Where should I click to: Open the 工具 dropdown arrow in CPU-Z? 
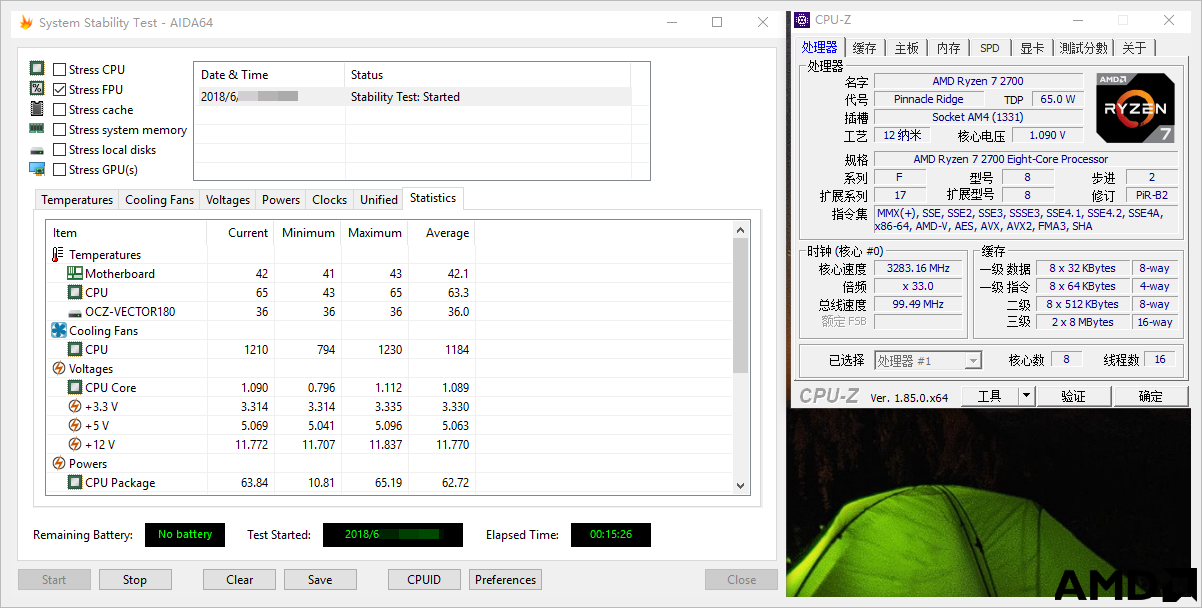click(1026, 397)
